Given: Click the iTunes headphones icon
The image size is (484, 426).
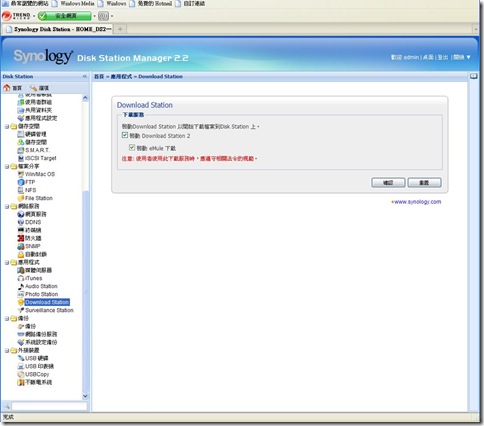Looking at the screenshot, I should click(21, 278).
